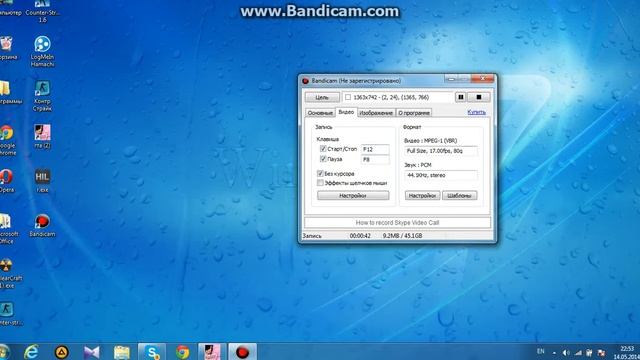This screenshot has height=360, width=640.
Task: Open the Bandicam desktop shortcut
Action: pyautogui.click(x=42, y=225)
